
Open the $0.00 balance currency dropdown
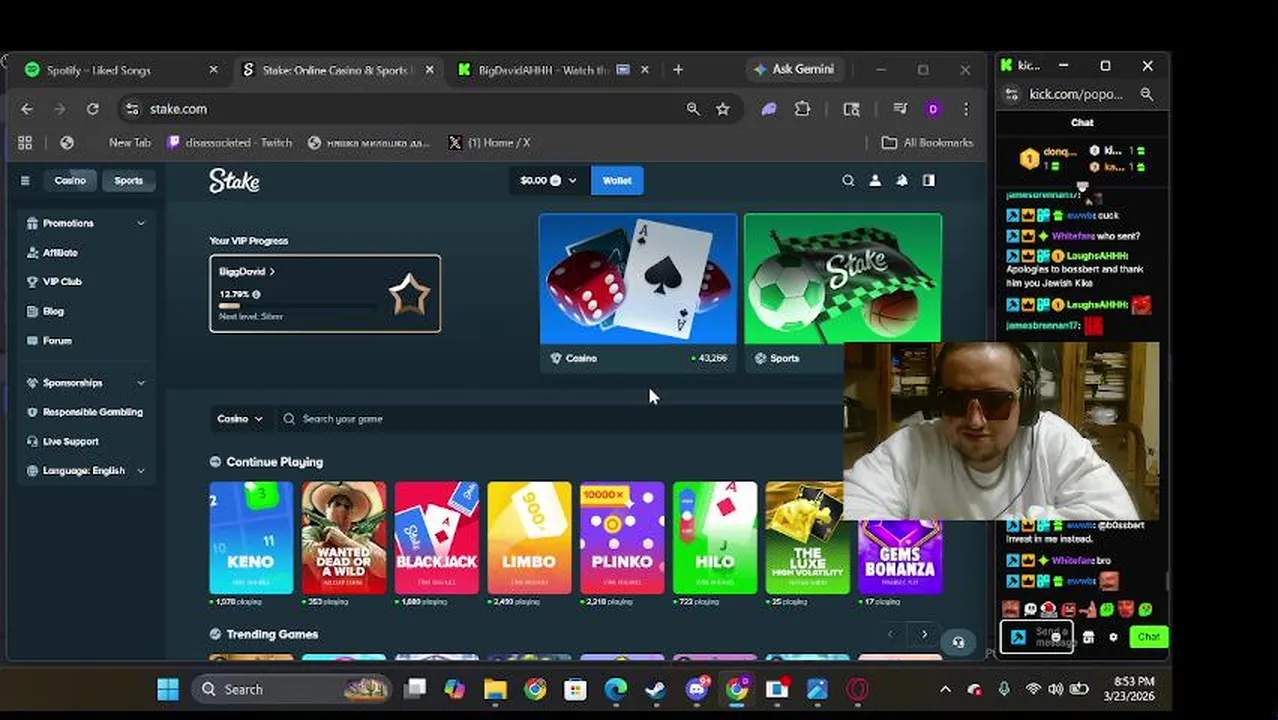[x=548, y=181]
